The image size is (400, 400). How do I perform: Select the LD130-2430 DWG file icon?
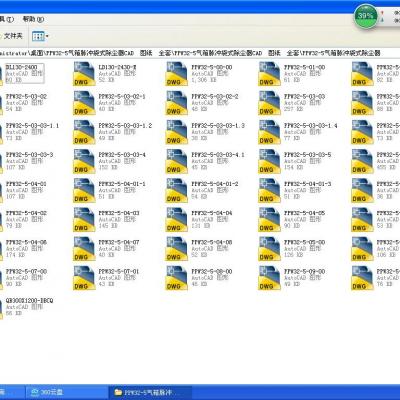[84, 74]
